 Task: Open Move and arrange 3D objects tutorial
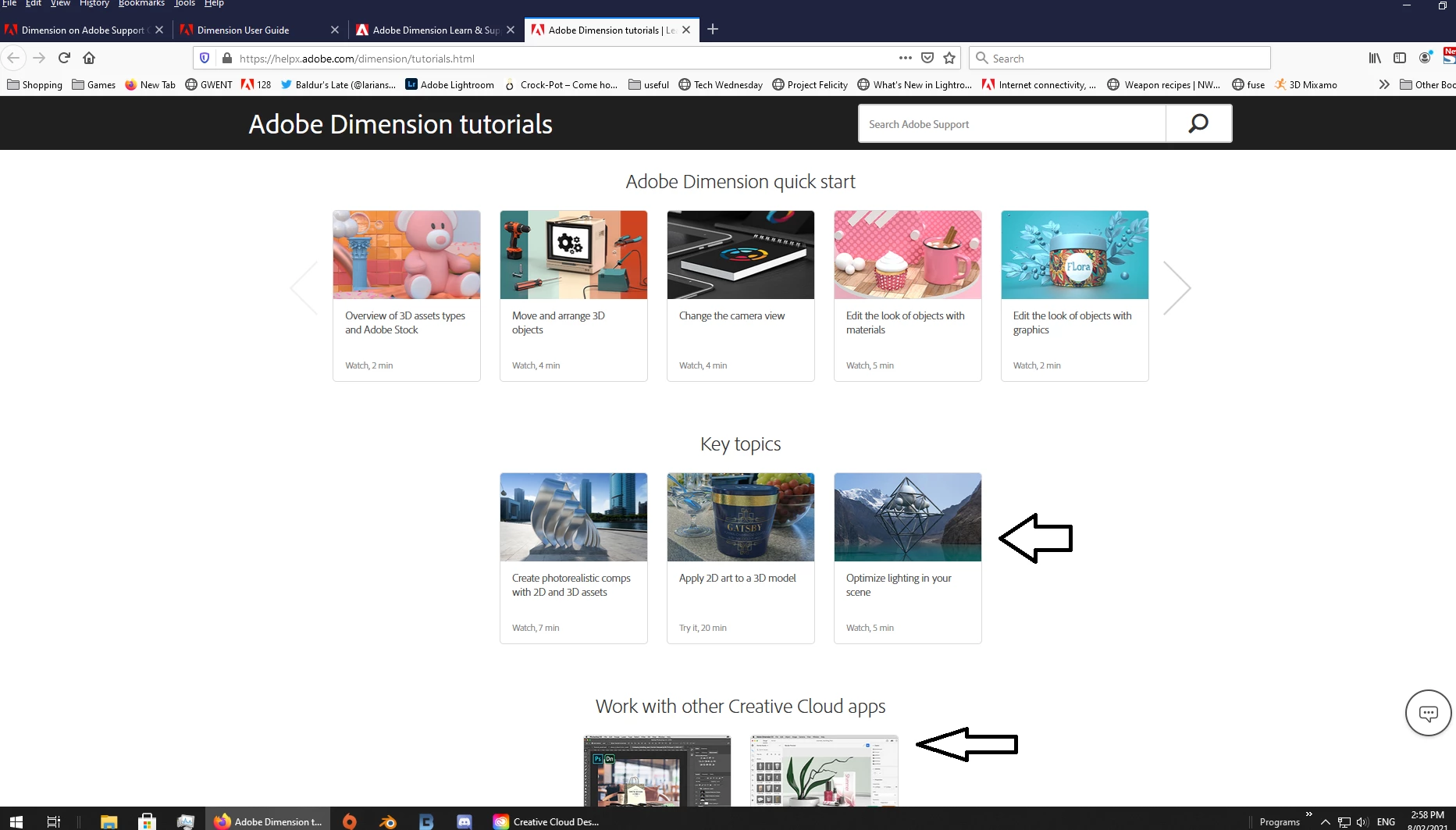tap(574, 295)
